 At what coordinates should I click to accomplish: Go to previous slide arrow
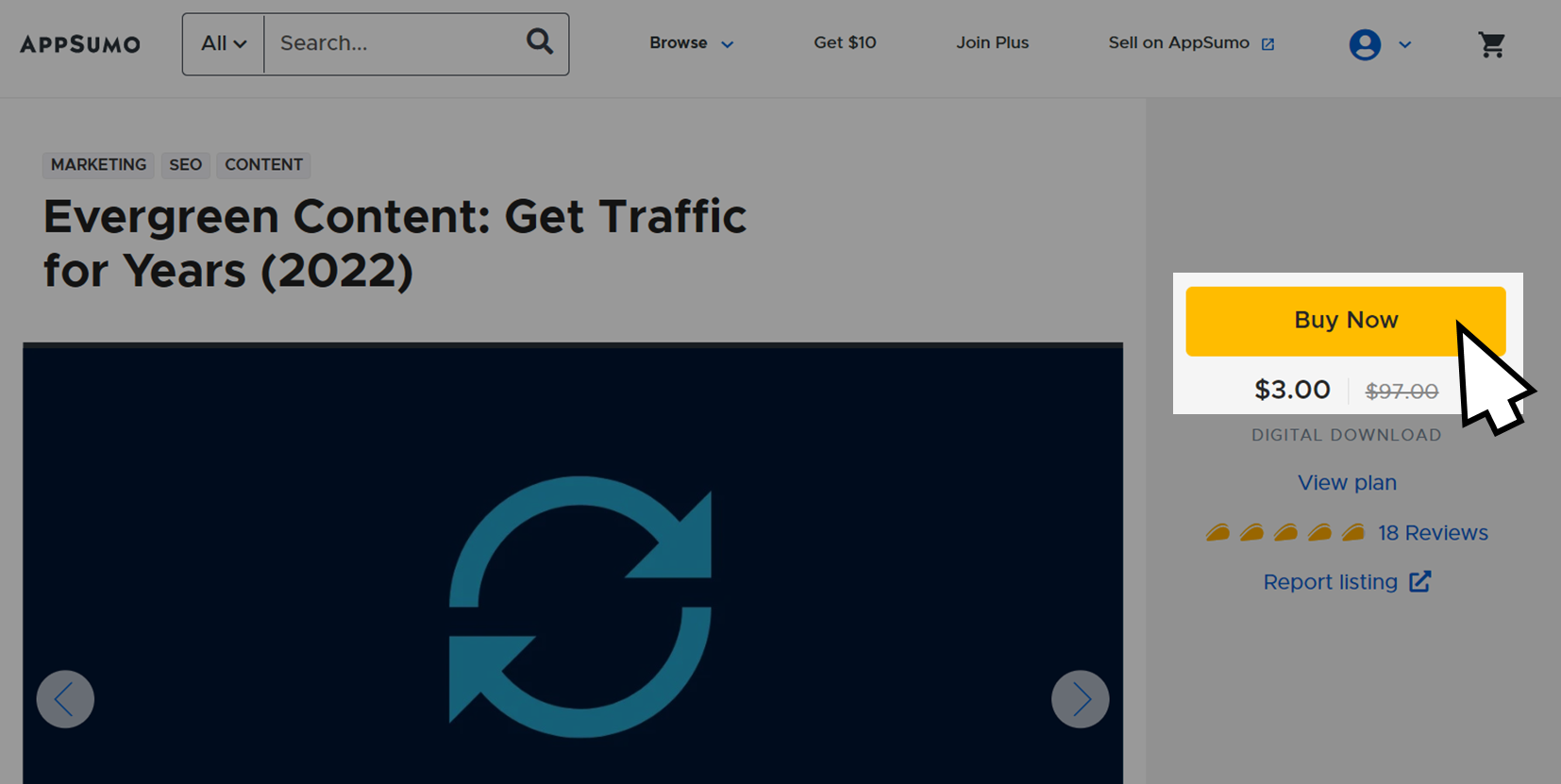pos(65,699)
